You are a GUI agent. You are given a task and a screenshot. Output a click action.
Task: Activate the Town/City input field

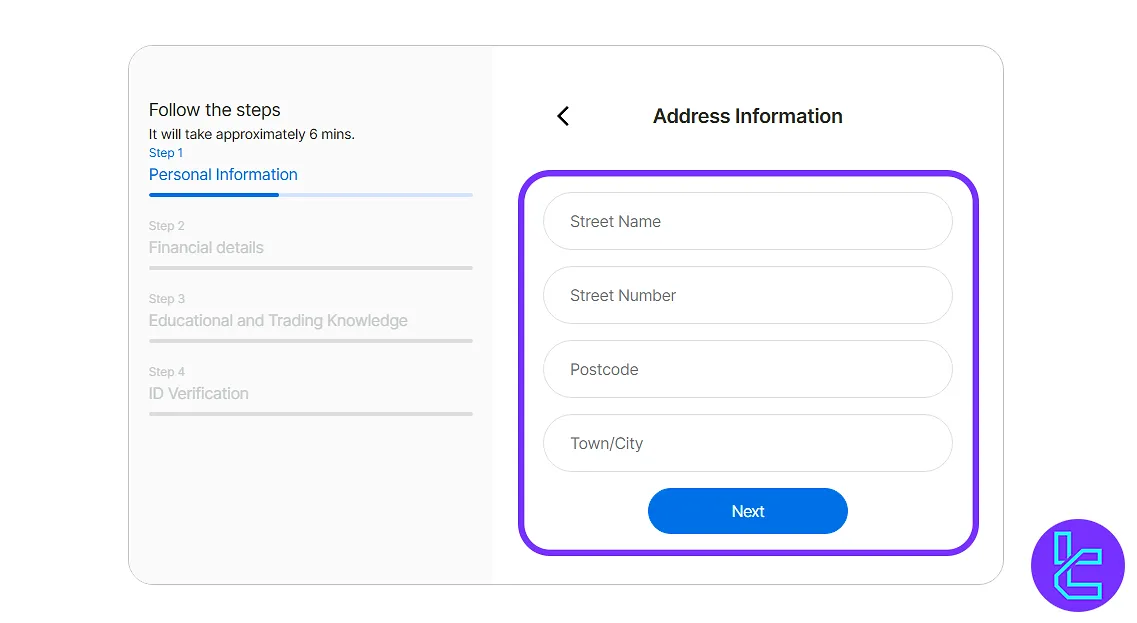pos(747,443)
